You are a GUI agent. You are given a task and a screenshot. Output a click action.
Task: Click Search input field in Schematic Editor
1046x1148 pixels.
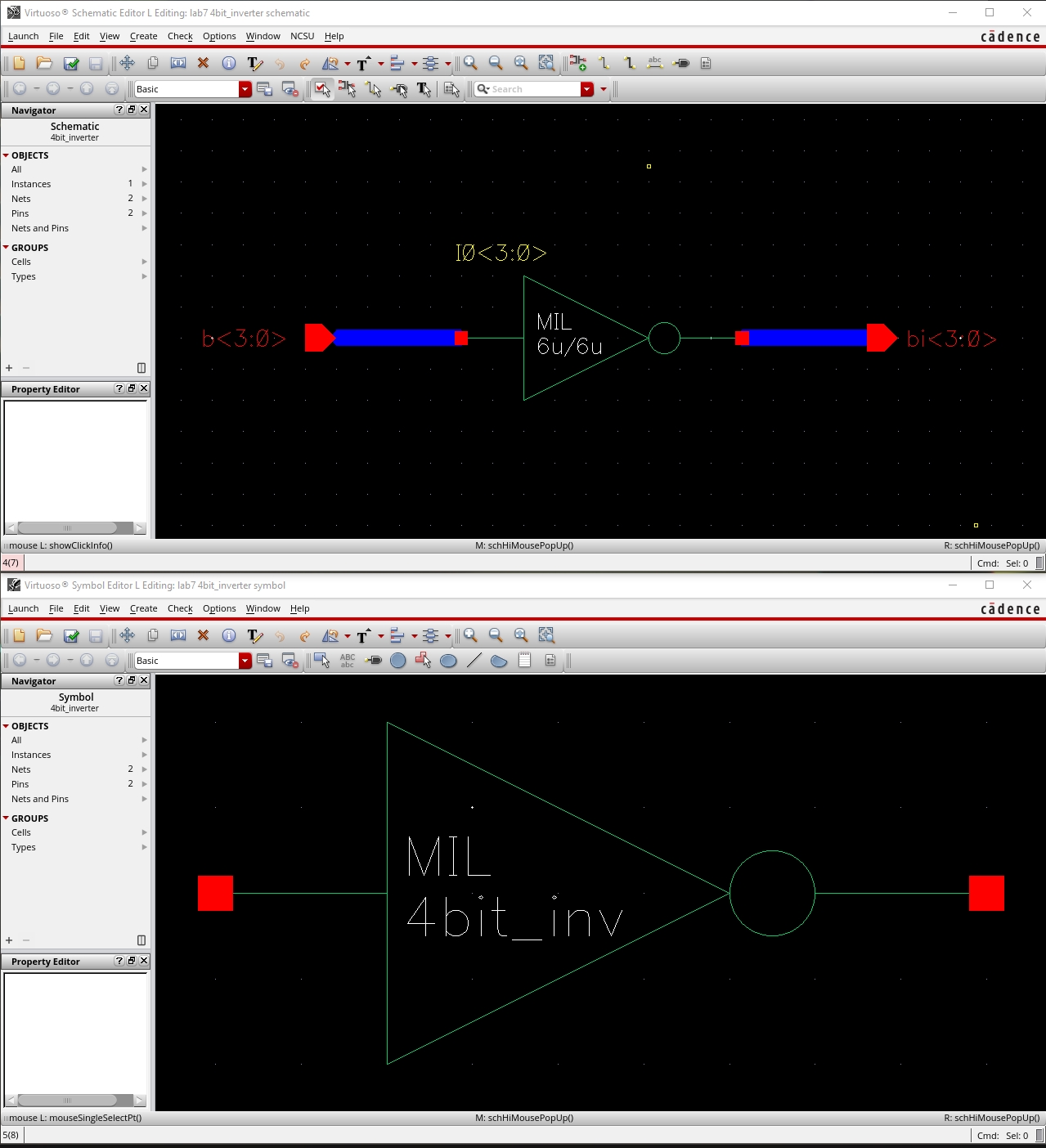[534, 89]
